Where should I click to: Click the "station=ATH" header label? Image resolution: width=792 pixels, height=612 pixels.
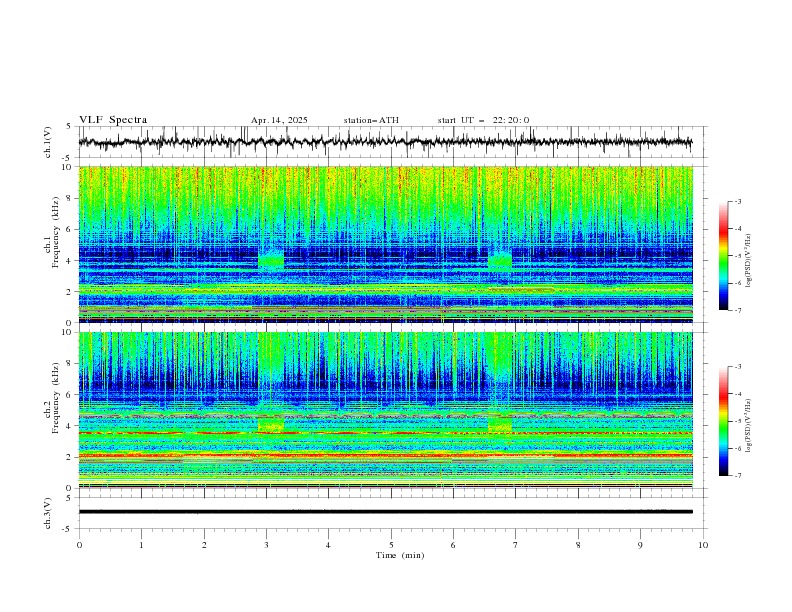(371, 120)
